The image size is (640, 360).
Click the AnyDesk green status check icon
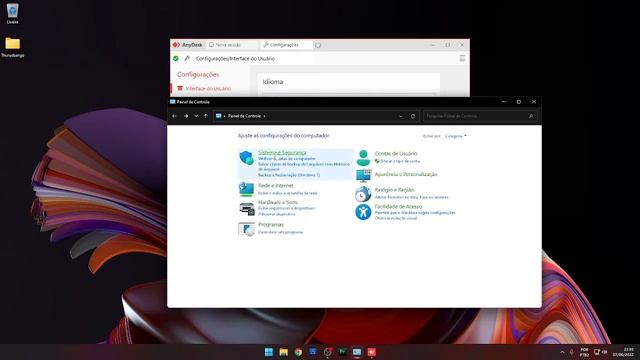point(176,59)
